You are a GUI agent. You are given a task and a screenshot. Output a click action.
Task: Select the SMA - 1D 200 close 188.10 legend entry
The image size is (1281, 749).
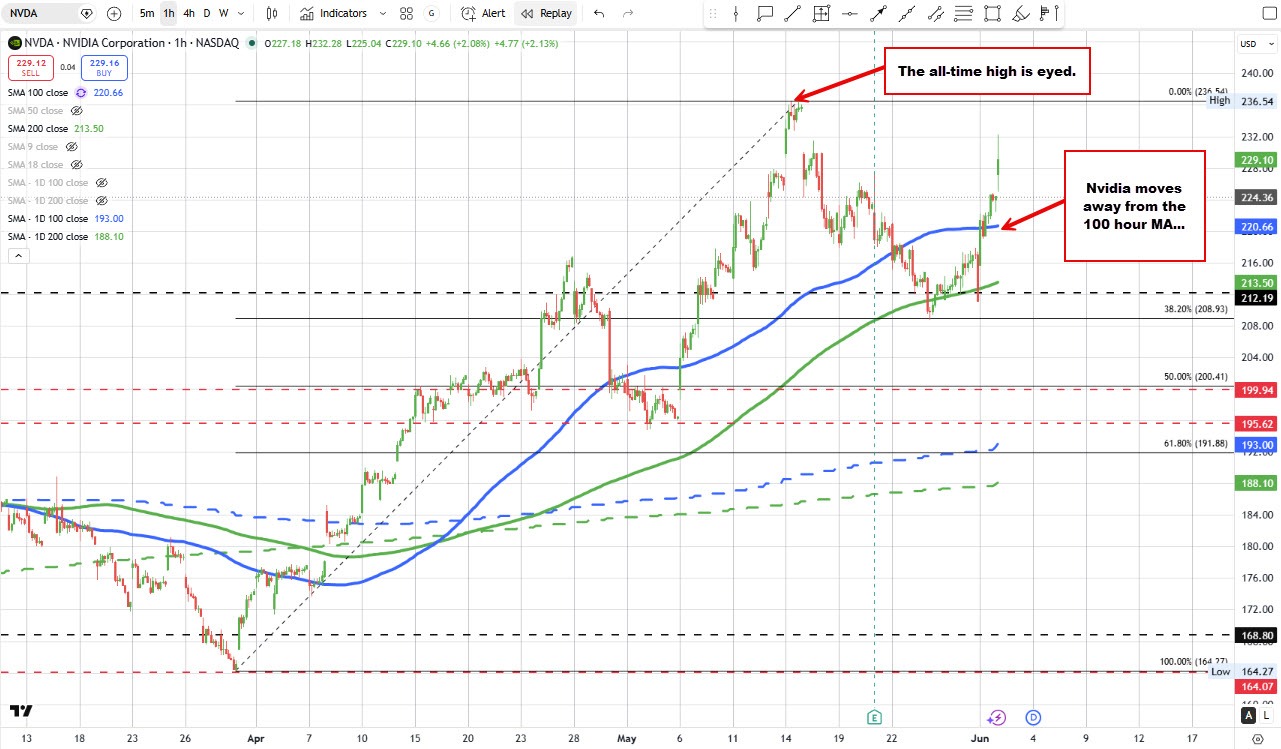click(x=66, y=237)
